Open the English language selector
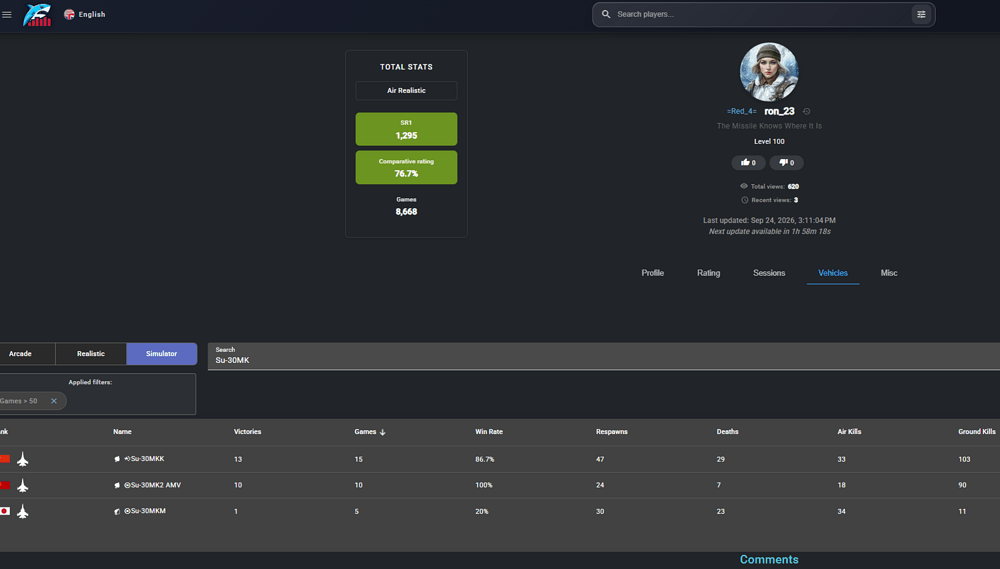The width and height of the screenshot is (1000, 569). pos(85,14)
